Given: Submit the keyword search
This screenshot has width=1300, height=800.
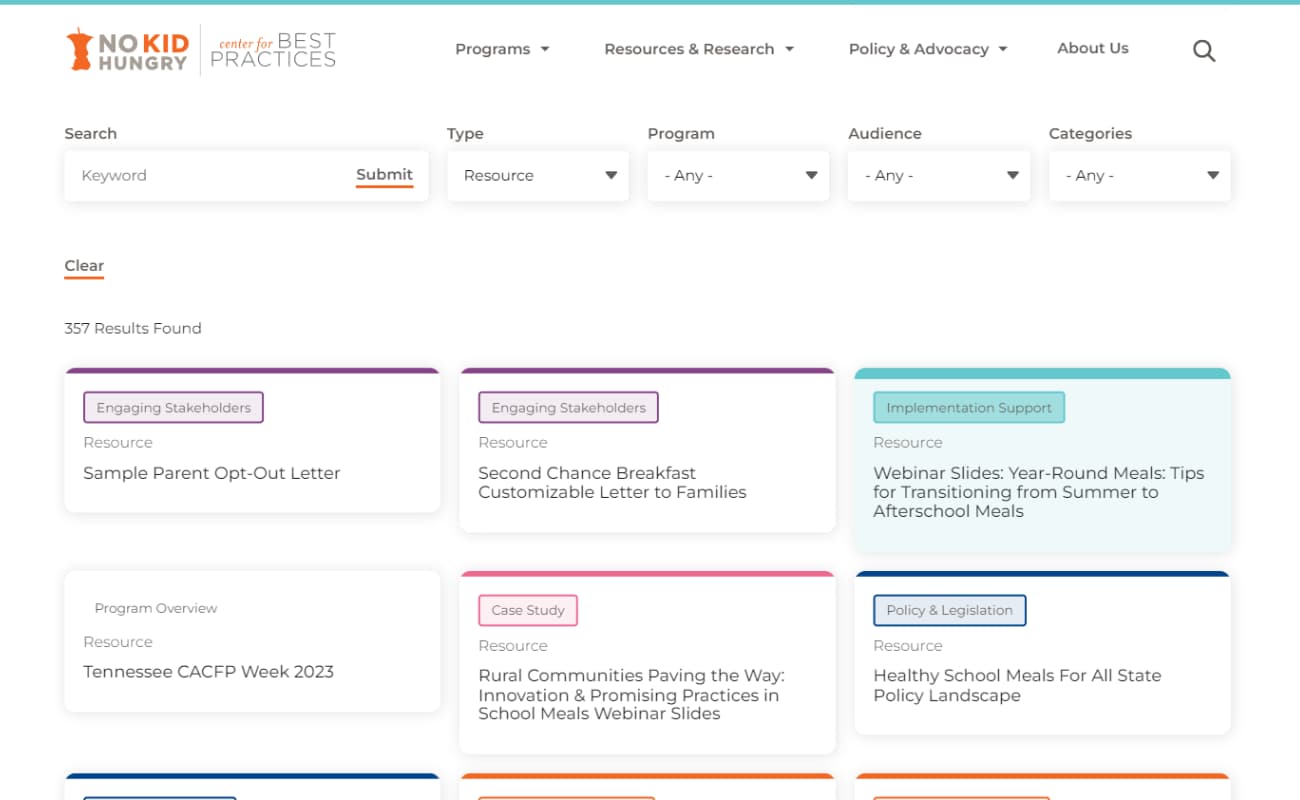Looking at the screenshot, I should pyautogui.click(x=384, y=176).
